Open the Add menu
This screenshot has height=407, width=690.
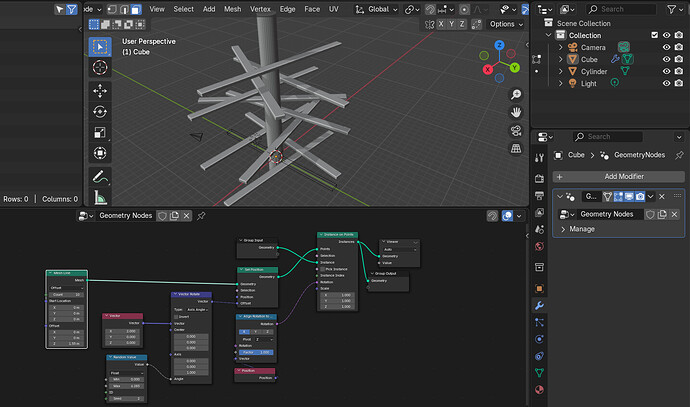point(209,9)
